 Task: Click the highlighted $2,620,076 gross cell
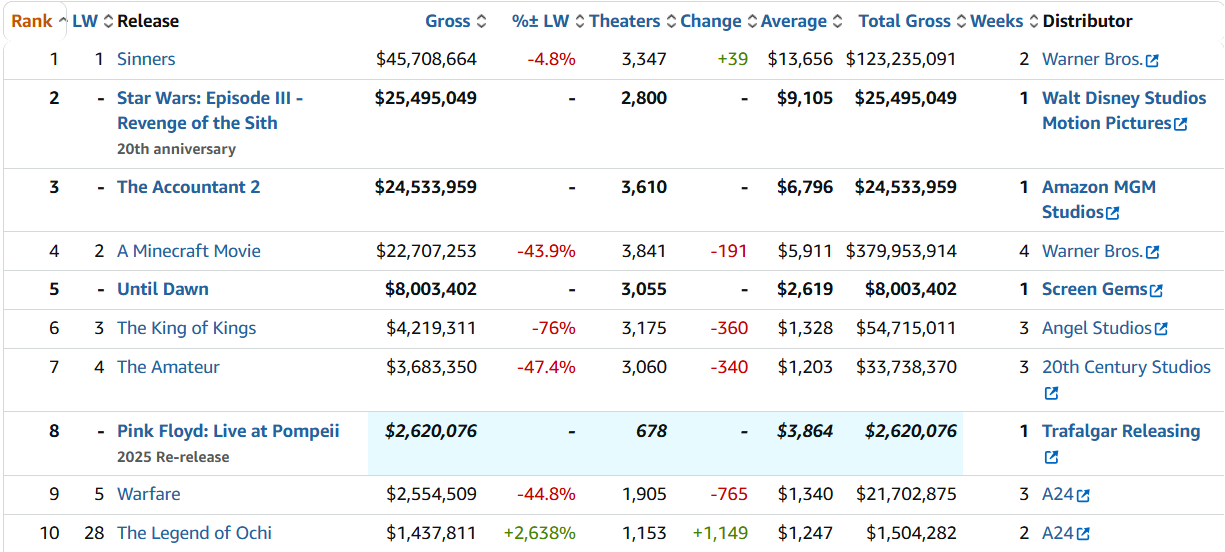pyautogui.click(x=431, y=431)
